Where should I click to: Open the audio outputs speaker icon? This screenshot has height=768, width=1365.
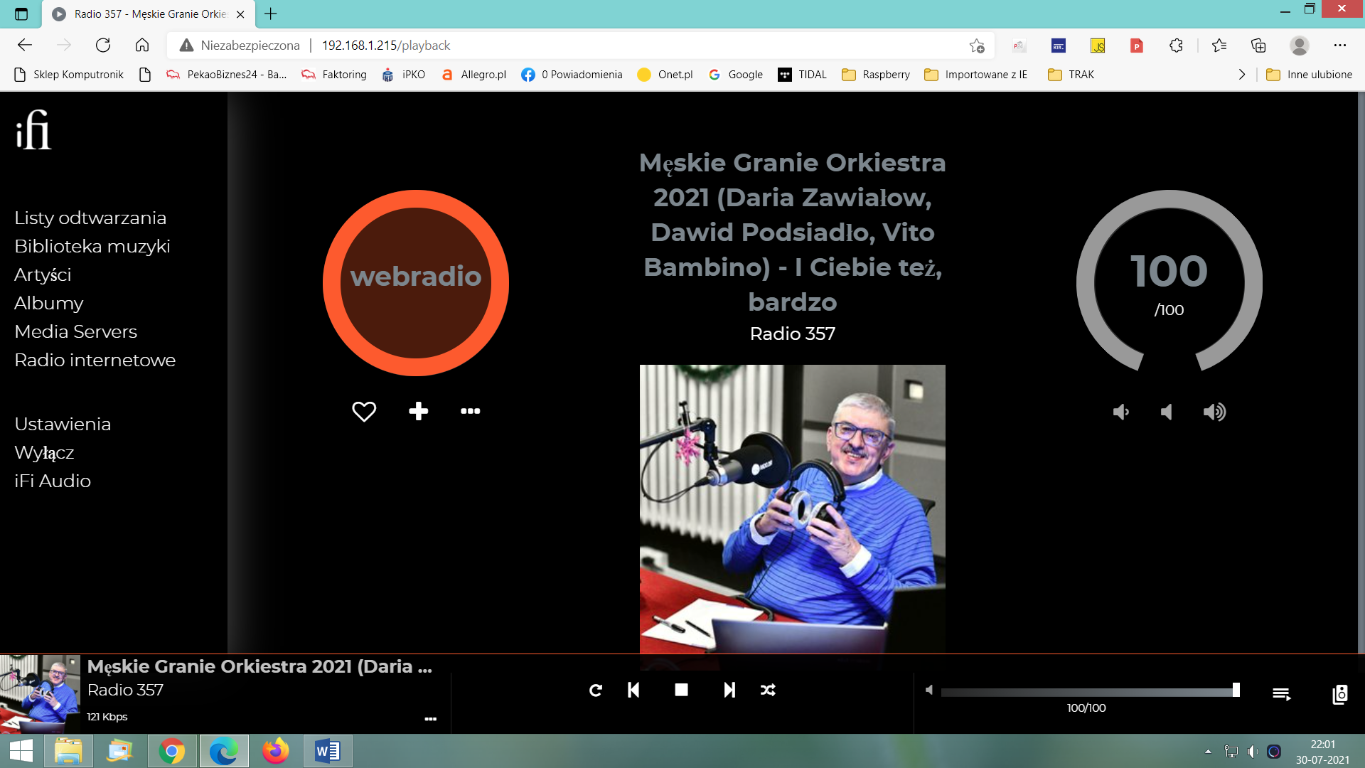click(x=1340, y=694)
